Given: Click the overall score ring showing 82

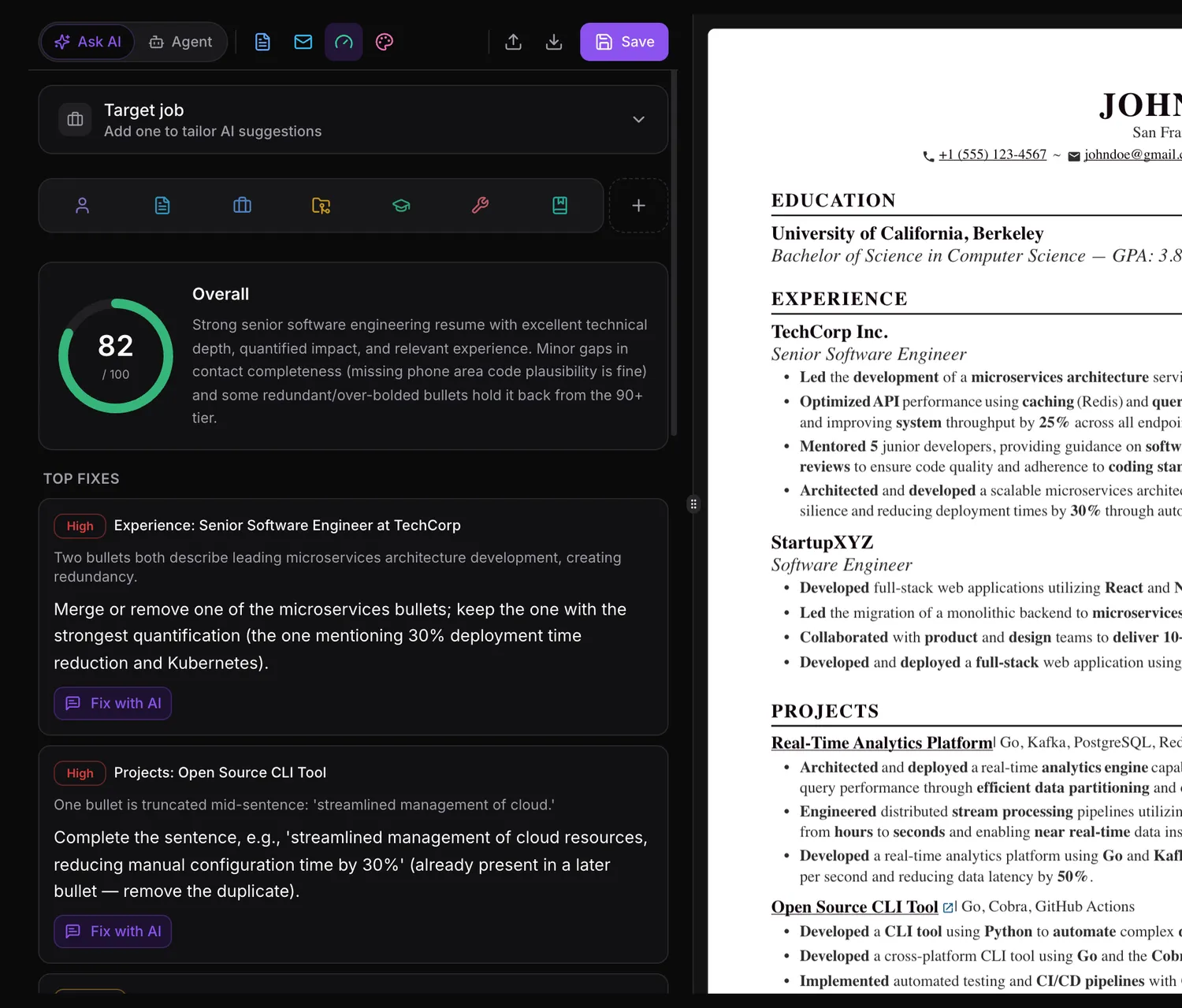Looking at the screenshot, I should click(116, 355).
